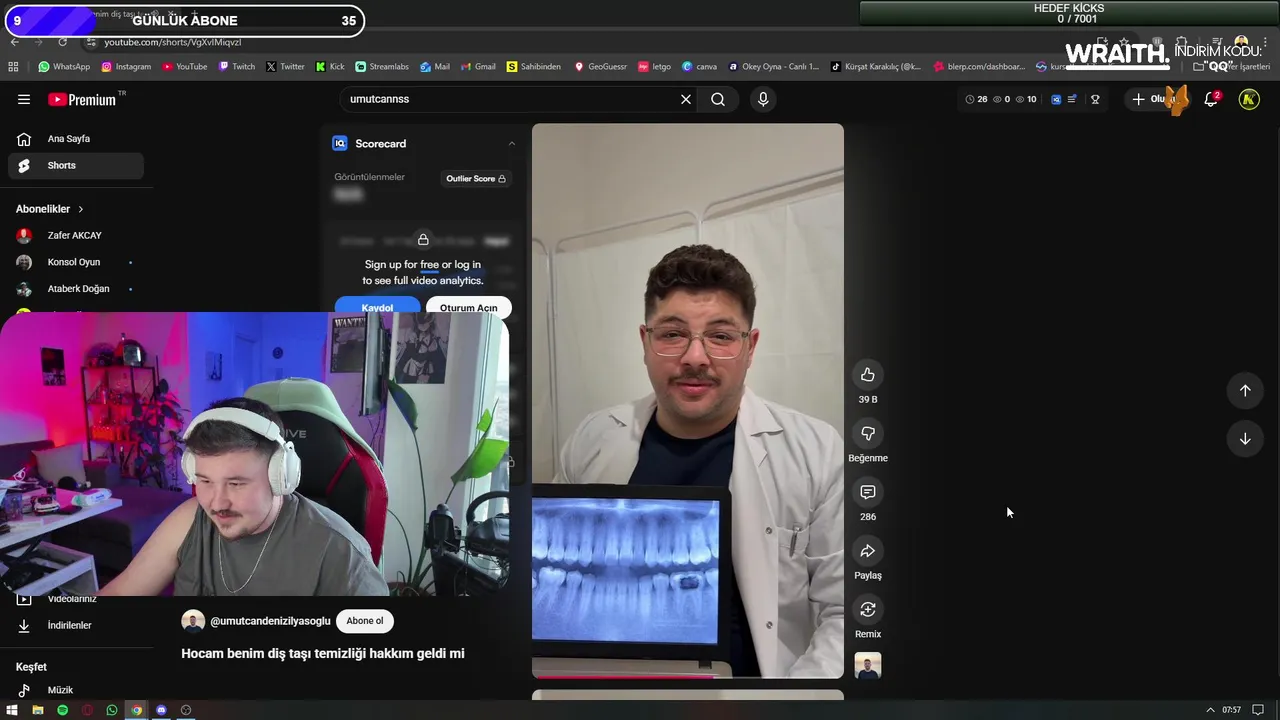1280x720 pixels.
Task: Click the address bar URL
Action: tap(173, 42)
